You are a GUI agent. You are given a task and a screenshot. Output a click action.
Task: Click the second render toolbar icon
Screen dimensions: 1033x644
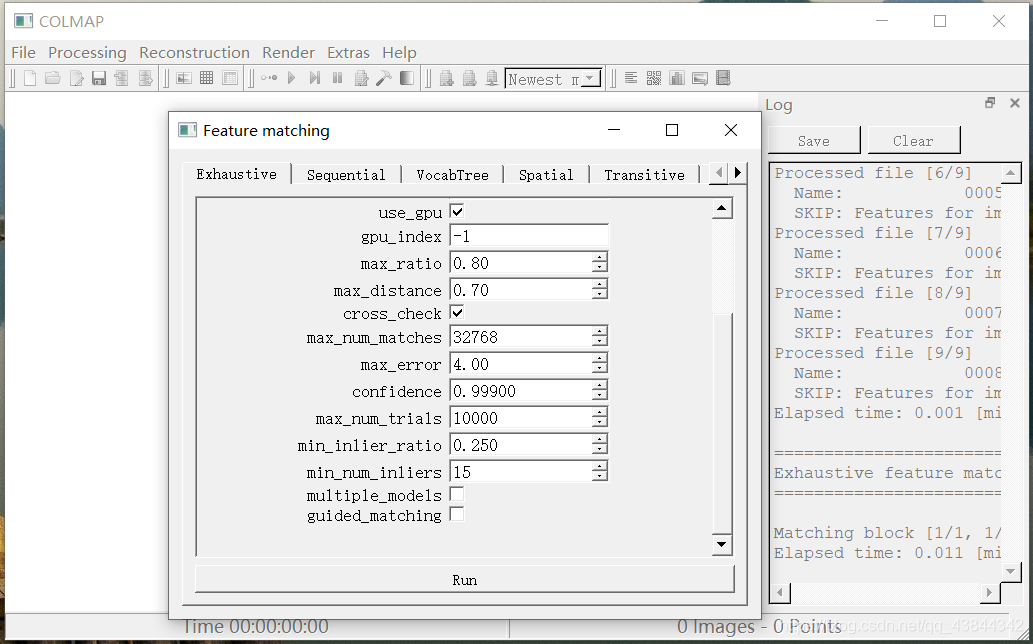[470, 78]
